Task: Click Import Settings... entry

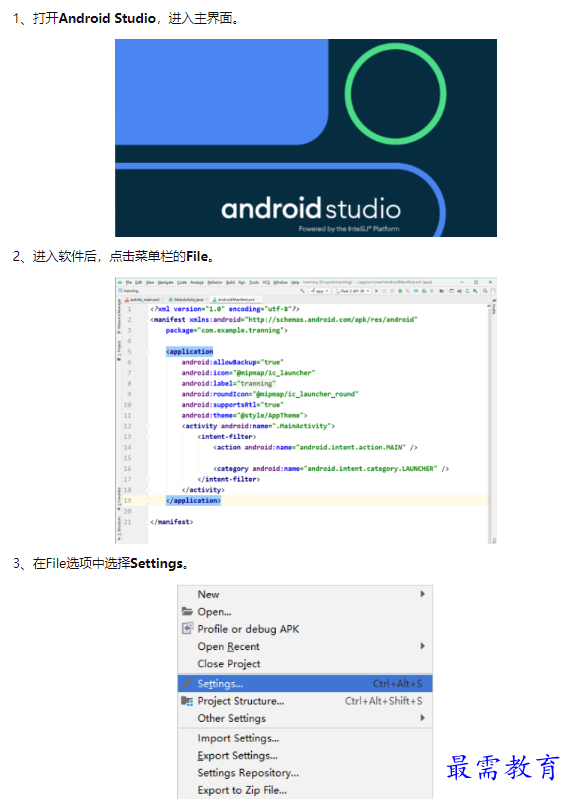Action: [305, 738]
